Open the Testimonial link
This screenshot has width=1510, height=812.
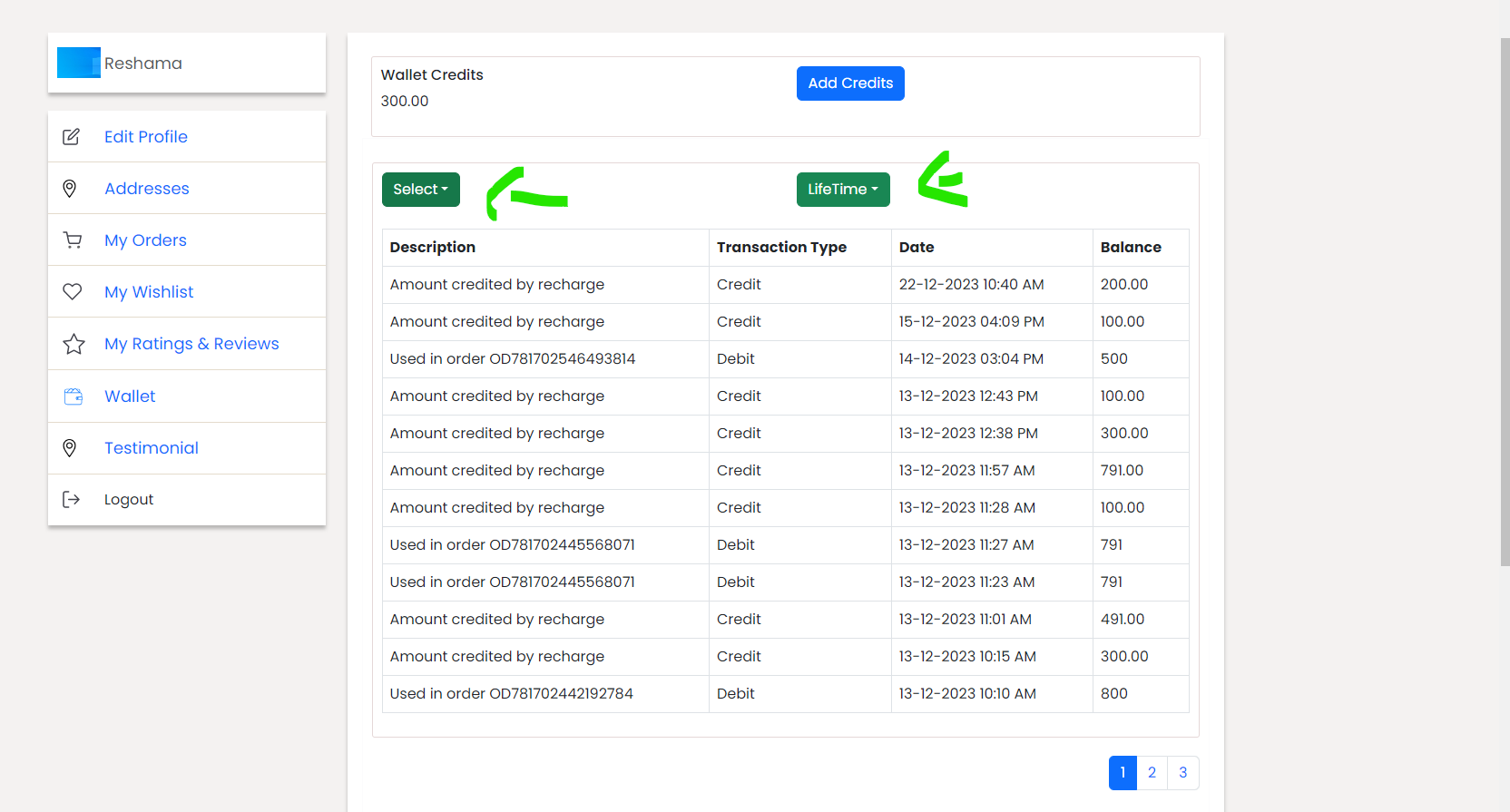pyautogui.click(x=152, y=448)
